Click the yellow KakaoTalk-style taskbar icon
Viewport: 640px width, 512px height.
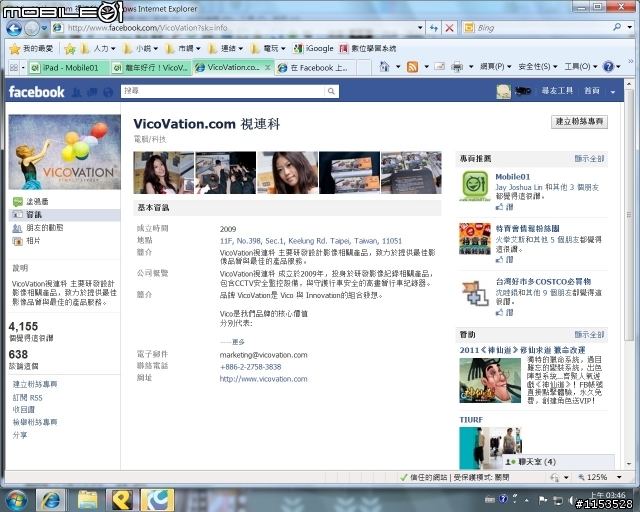122,500
